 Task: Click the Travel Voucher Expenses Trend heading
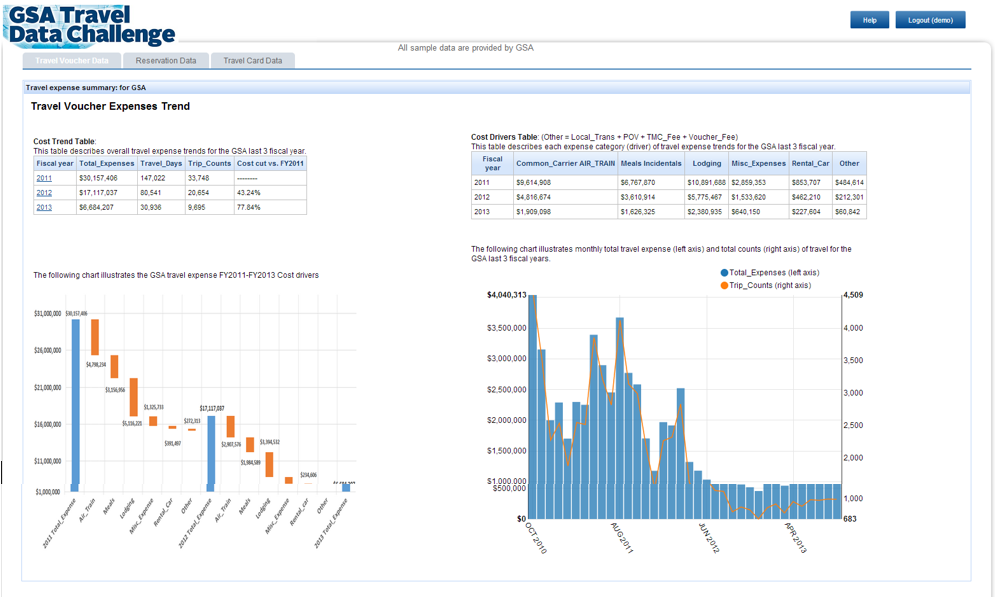[x=110, y=107]
